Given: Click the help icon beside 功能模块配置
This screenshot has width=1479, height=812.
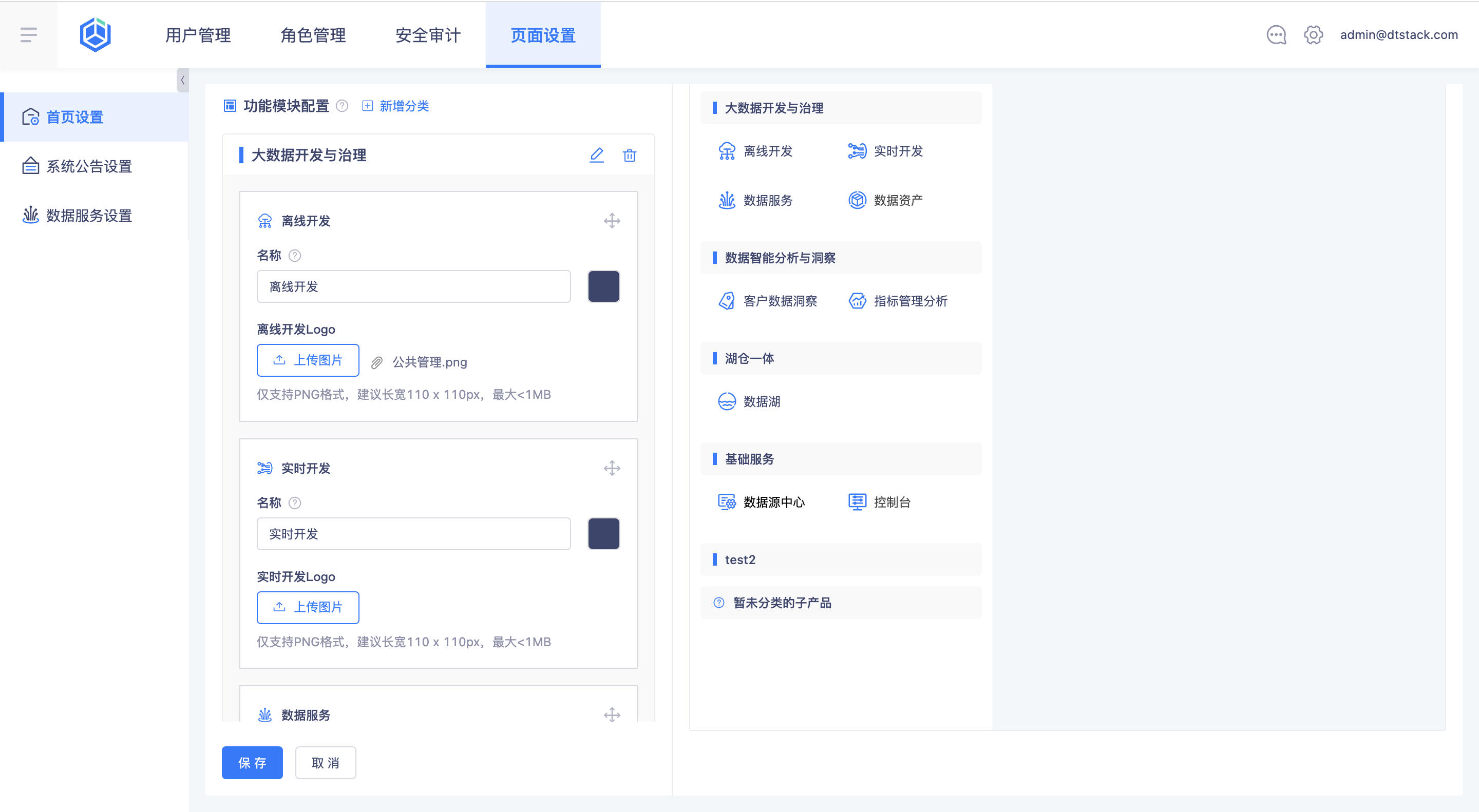Looking at the screenshot, I should point(342,106).
